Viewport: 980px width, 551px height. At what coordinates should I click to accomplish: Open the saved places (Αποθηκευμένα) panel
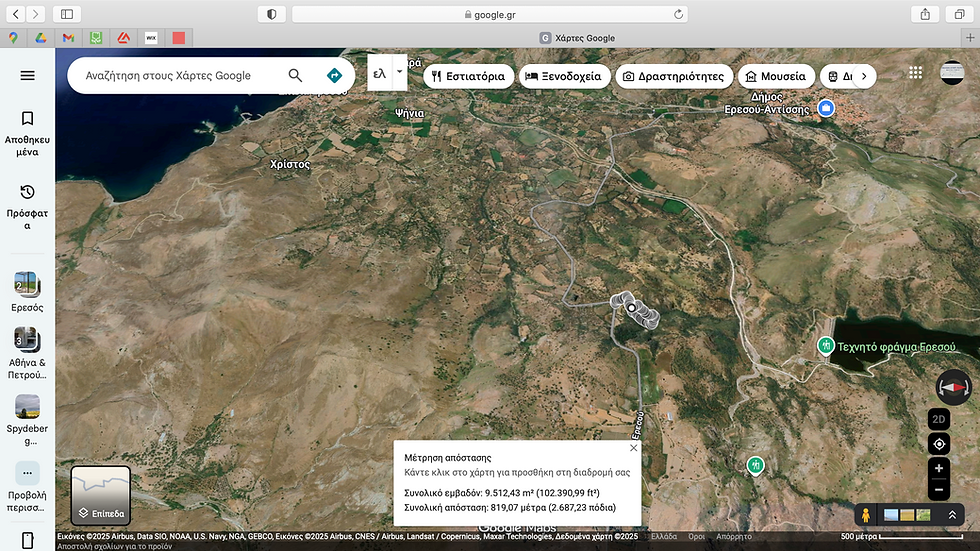pyautogui.click(x=28, y=134)
